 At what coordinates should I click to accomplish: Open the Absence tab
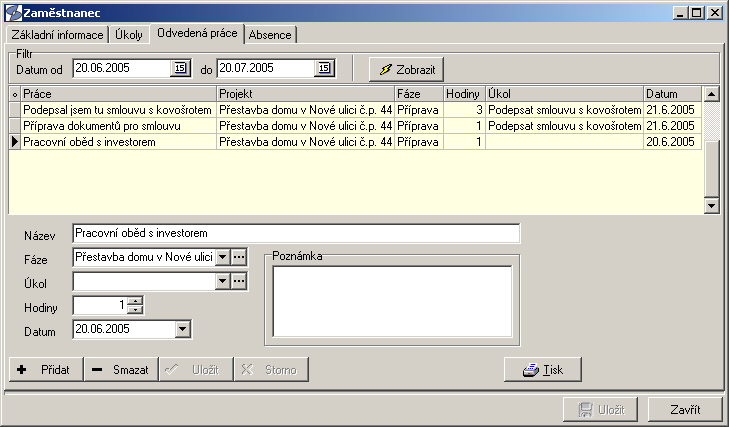[x=271, y=35]
